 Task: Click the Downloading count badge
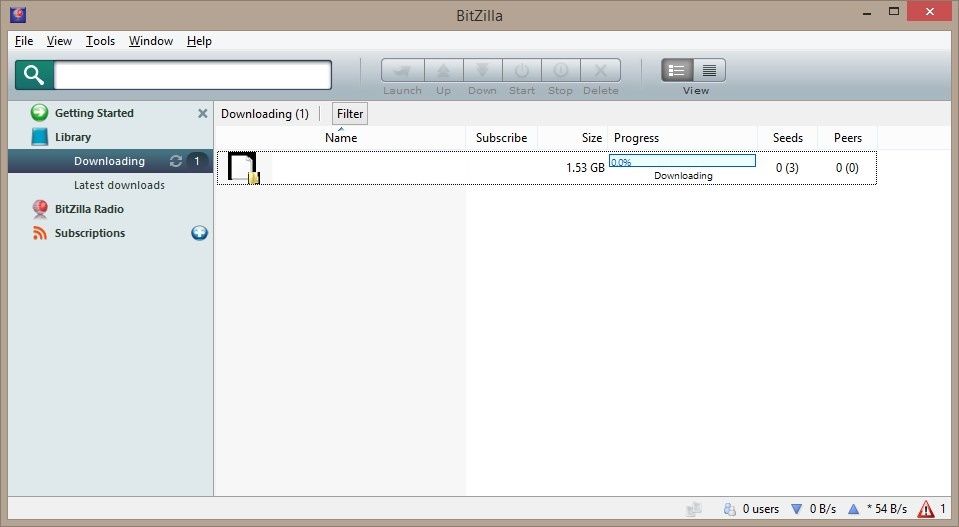coord(196,161)
